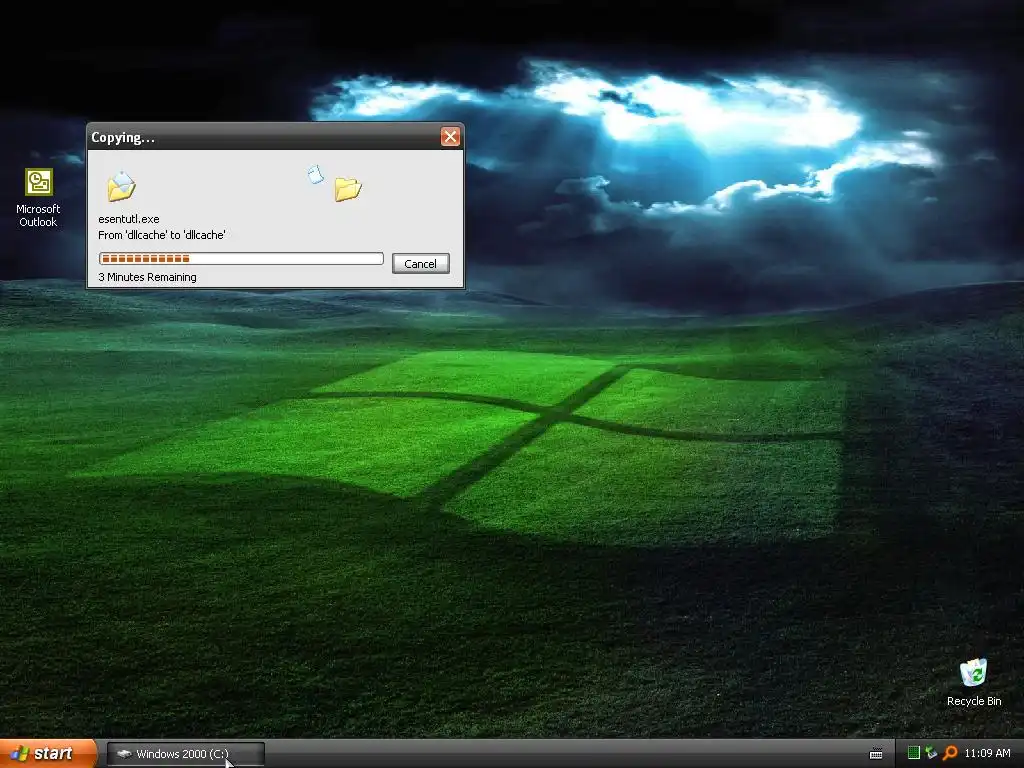Click the From 'dllcache' to 'dllcache' text
Screen dimensions: 1024x768
coord(162,235)
